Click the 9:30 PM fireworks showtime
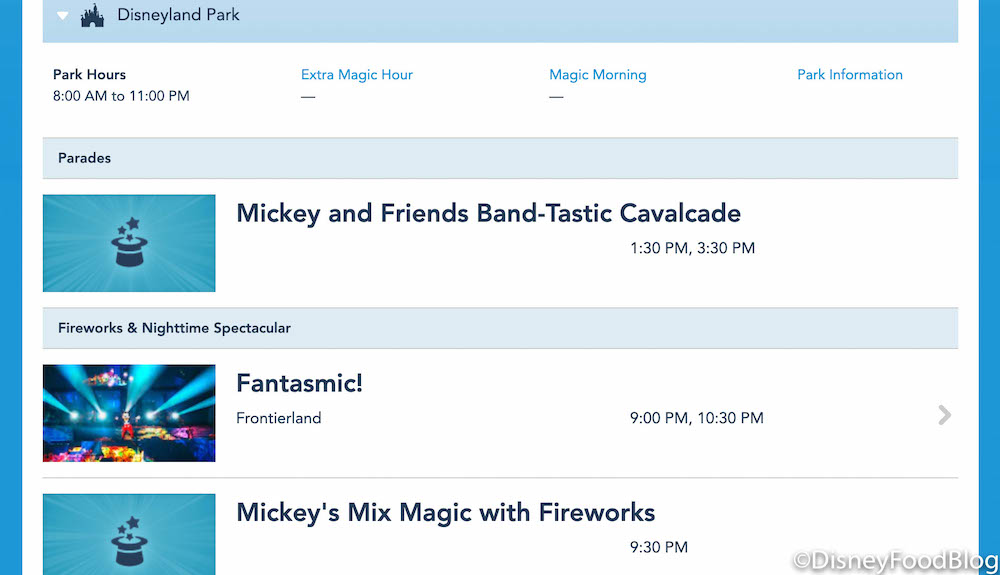 tap(658, 547)
